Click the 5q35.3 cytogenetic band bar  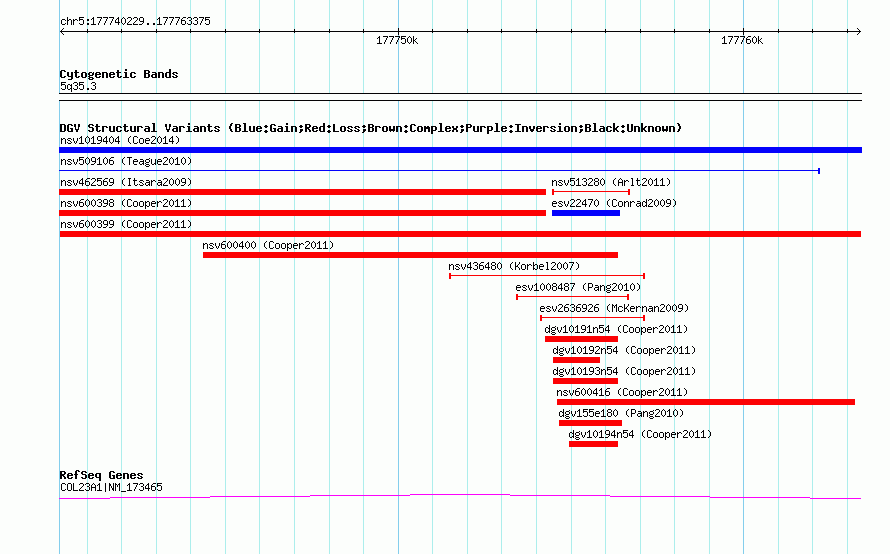pyautogui.click(x=460, y=97)
